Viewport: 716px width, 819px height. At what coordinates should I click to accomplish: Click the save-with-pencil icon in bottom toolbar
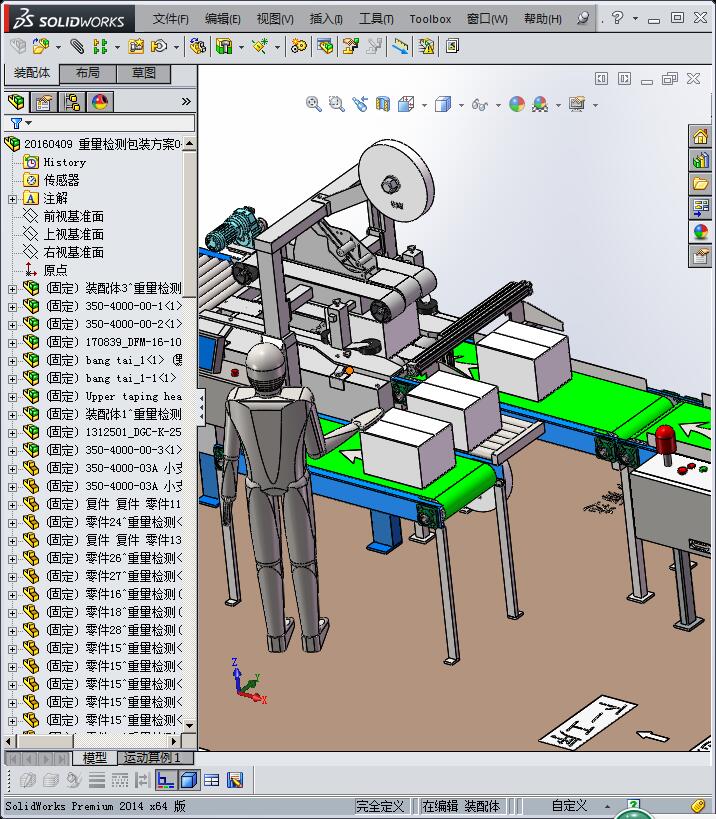pyautogui.click(x=235, y=780)
